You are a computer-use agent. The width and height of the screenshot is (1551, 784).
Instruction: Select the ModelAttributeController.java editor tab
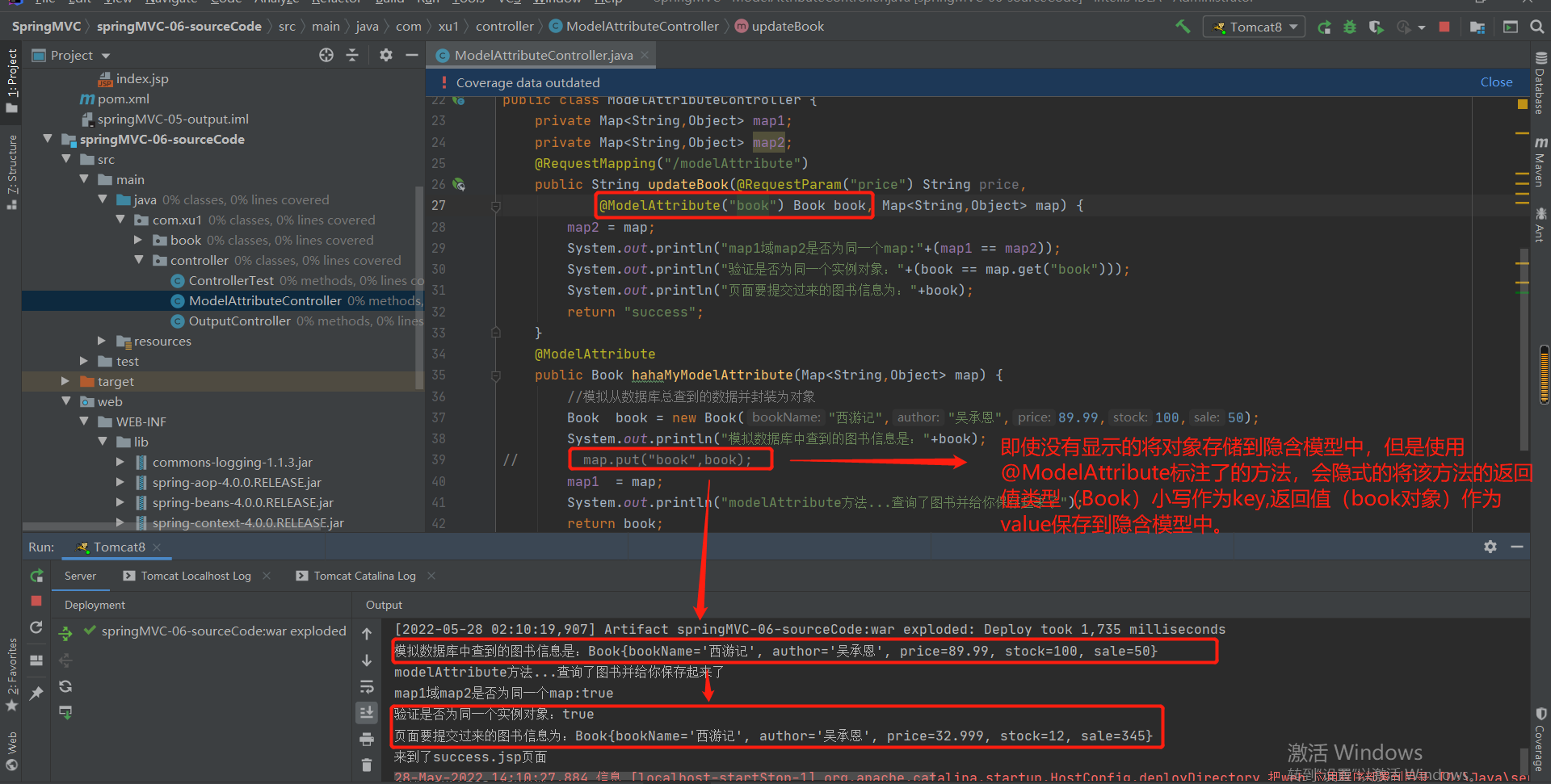pyautogui.click(x=543, y=55)
